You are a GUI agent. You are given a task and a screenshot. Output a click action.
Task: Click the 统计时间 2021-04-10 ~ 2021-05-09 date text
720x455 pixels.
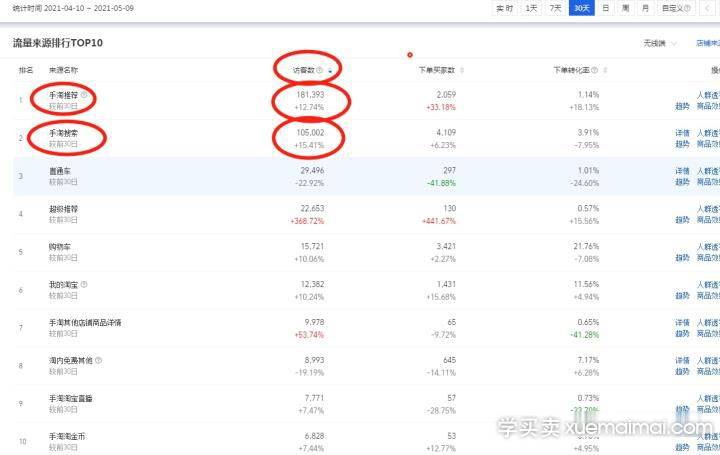[73, 8]
